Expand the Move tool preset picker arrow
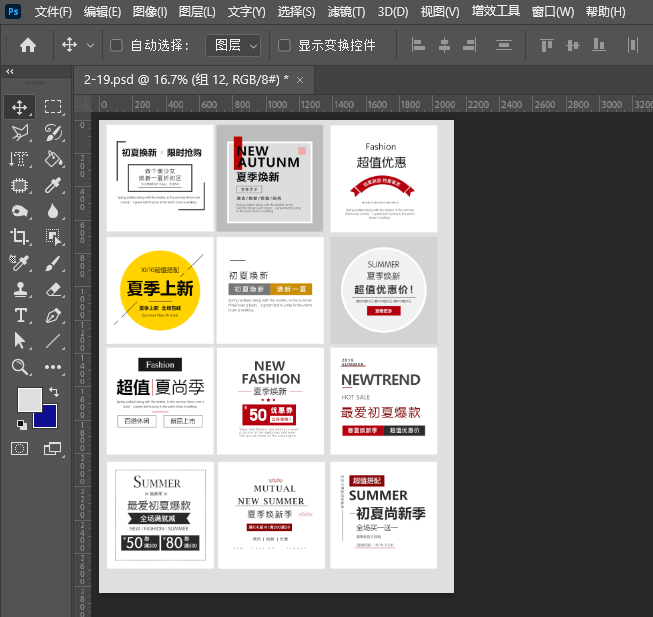653x617 pixels. coord(91,46)
